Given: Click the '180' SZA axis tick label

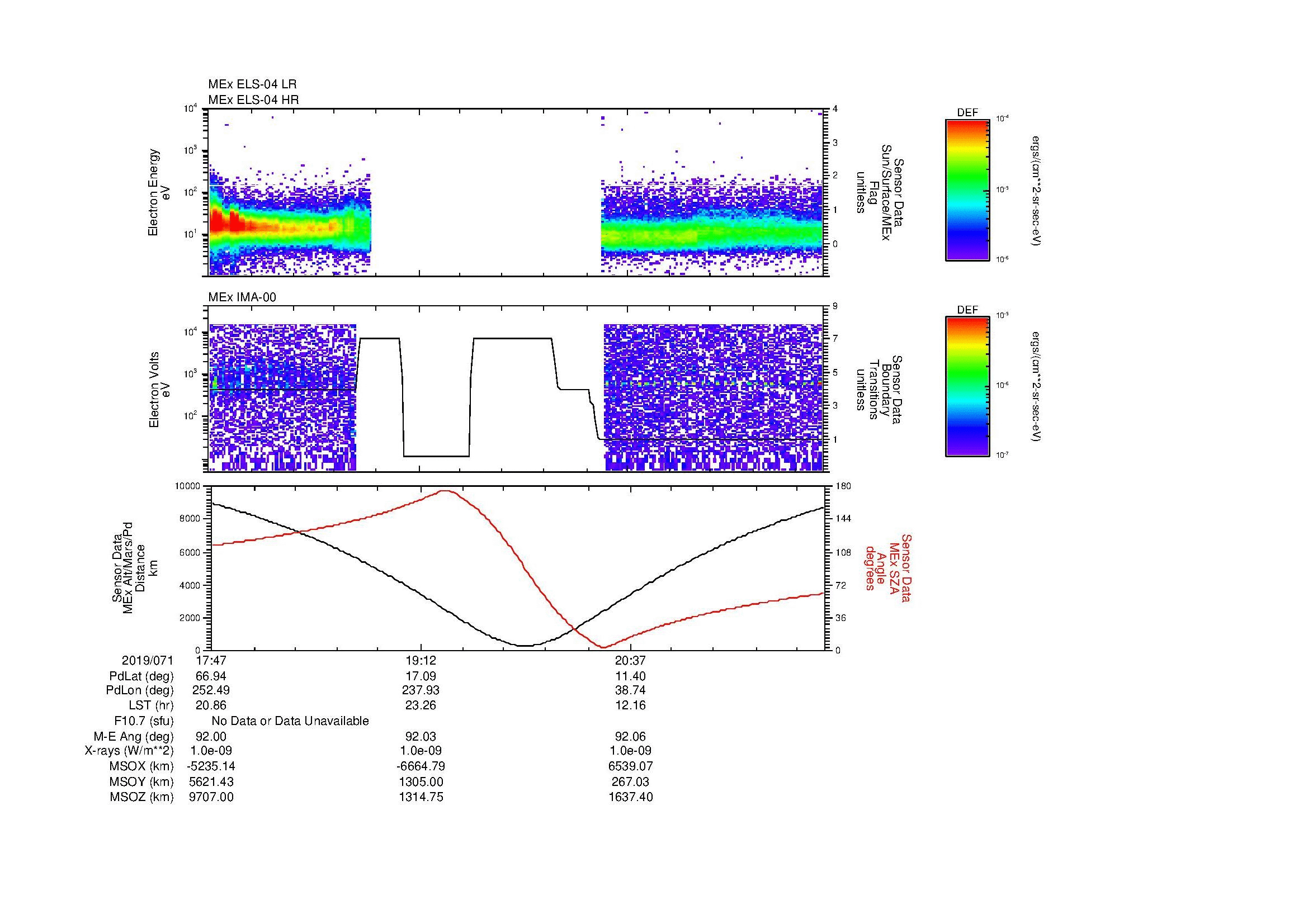Looking at the screenshot, I should point(844,486).
